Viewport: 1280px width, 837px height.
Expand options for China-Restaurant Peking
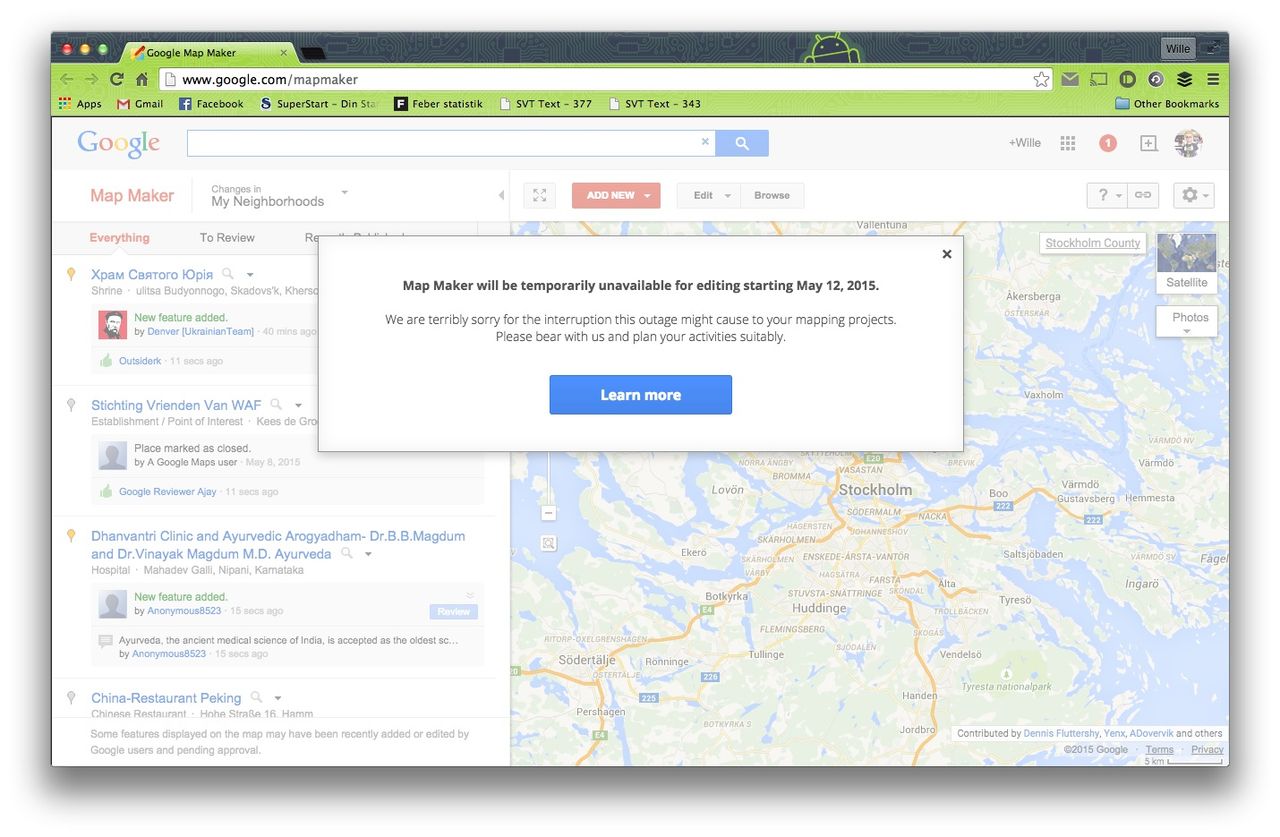coord(278,698)
